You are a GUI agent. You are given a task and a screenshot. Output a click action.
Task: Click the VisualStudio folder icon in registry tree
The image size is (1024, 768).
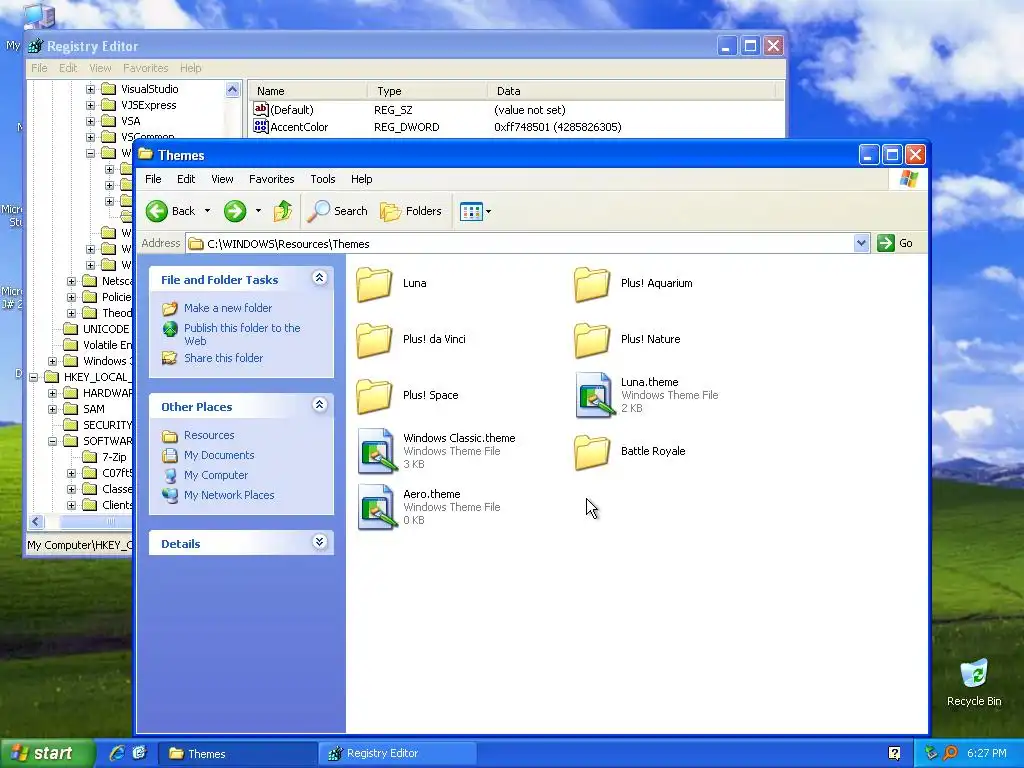point(108,89)
